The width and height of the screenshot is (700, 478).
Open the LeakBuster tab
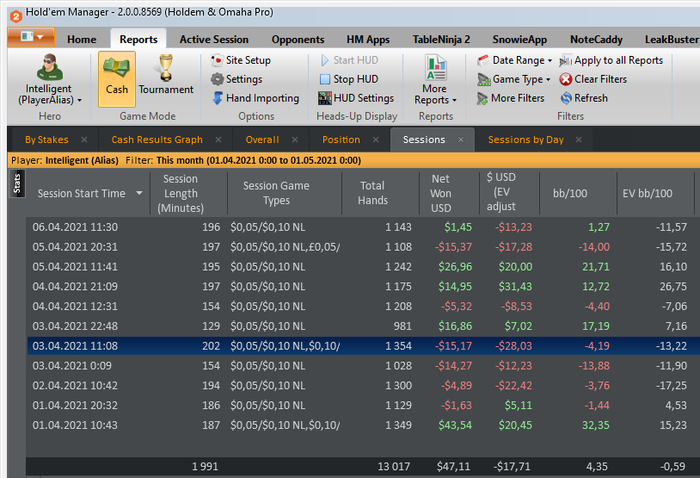tap(671, 39)
